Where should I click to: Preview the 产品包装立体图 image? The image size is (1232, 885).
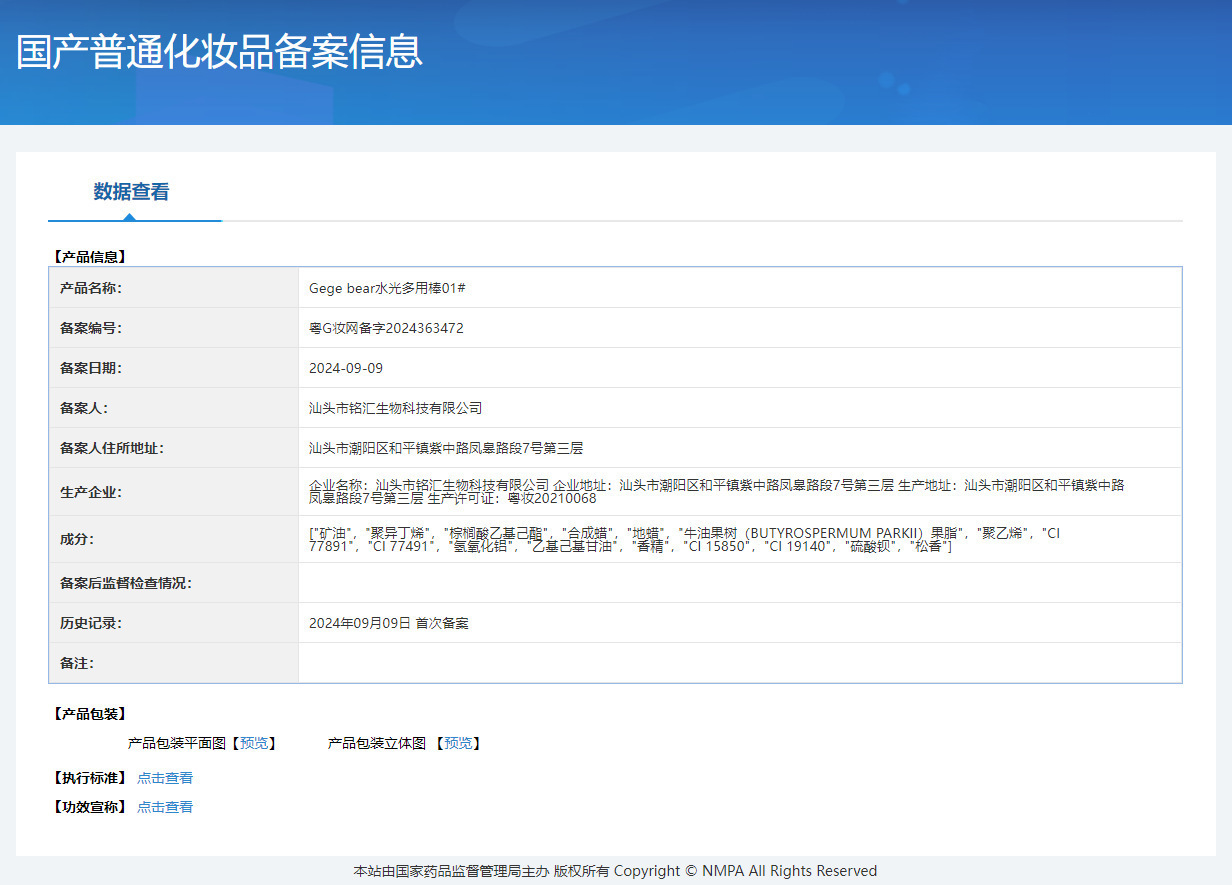(x=458, y=743)
